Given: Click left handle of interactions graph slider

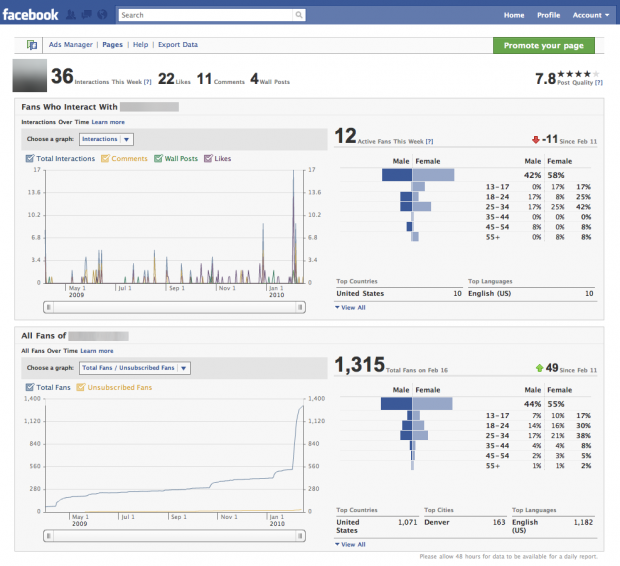Looking at the screenshot, I should pyautogui.click(x=48, y=307).
